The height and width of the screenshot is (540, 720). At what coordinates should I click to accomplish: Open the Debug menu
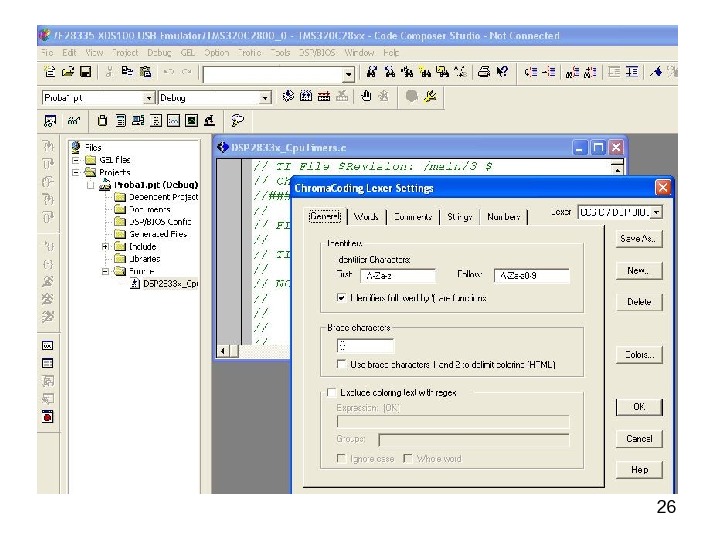pyautogui.click(x=159, y=53)
